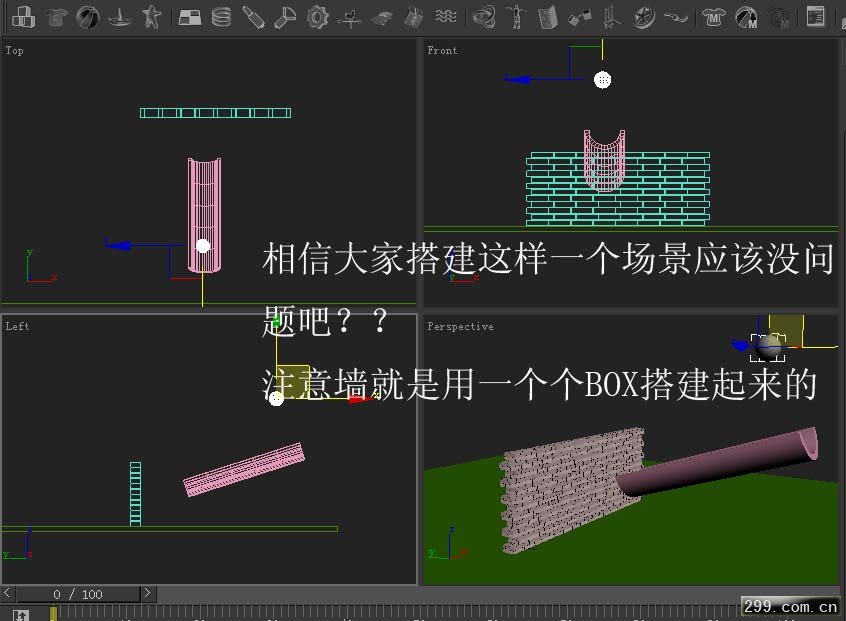Open the reactor Property Editor window icon

816,17
